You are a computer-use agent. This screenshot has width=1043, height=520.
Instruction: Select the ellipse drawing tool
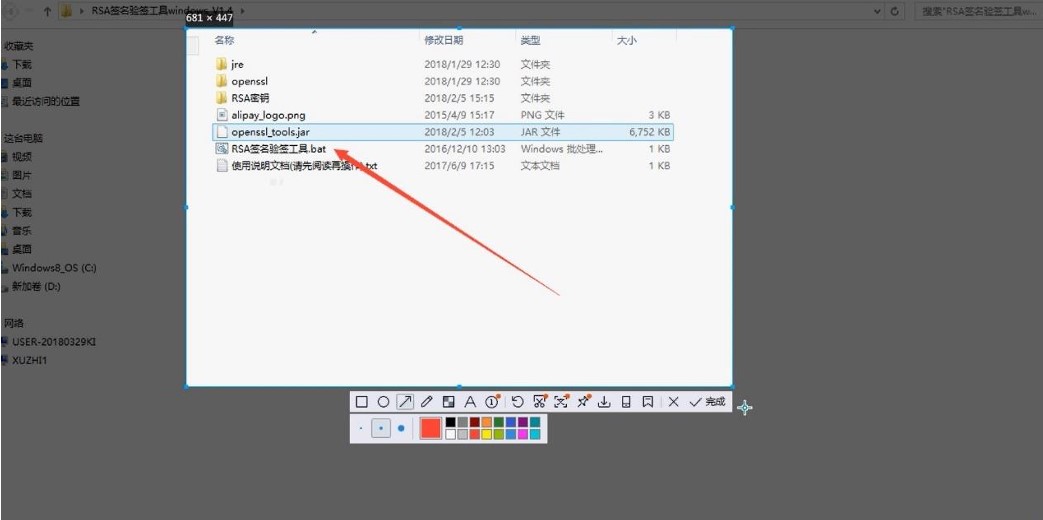point(383,402)
